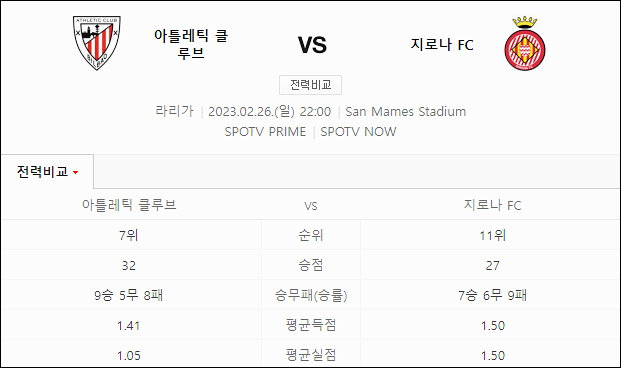Image resolution: width=621 pixels, height=368 pixels.
Task: Click the 승점 row label
Action: [x=311, y=265]
